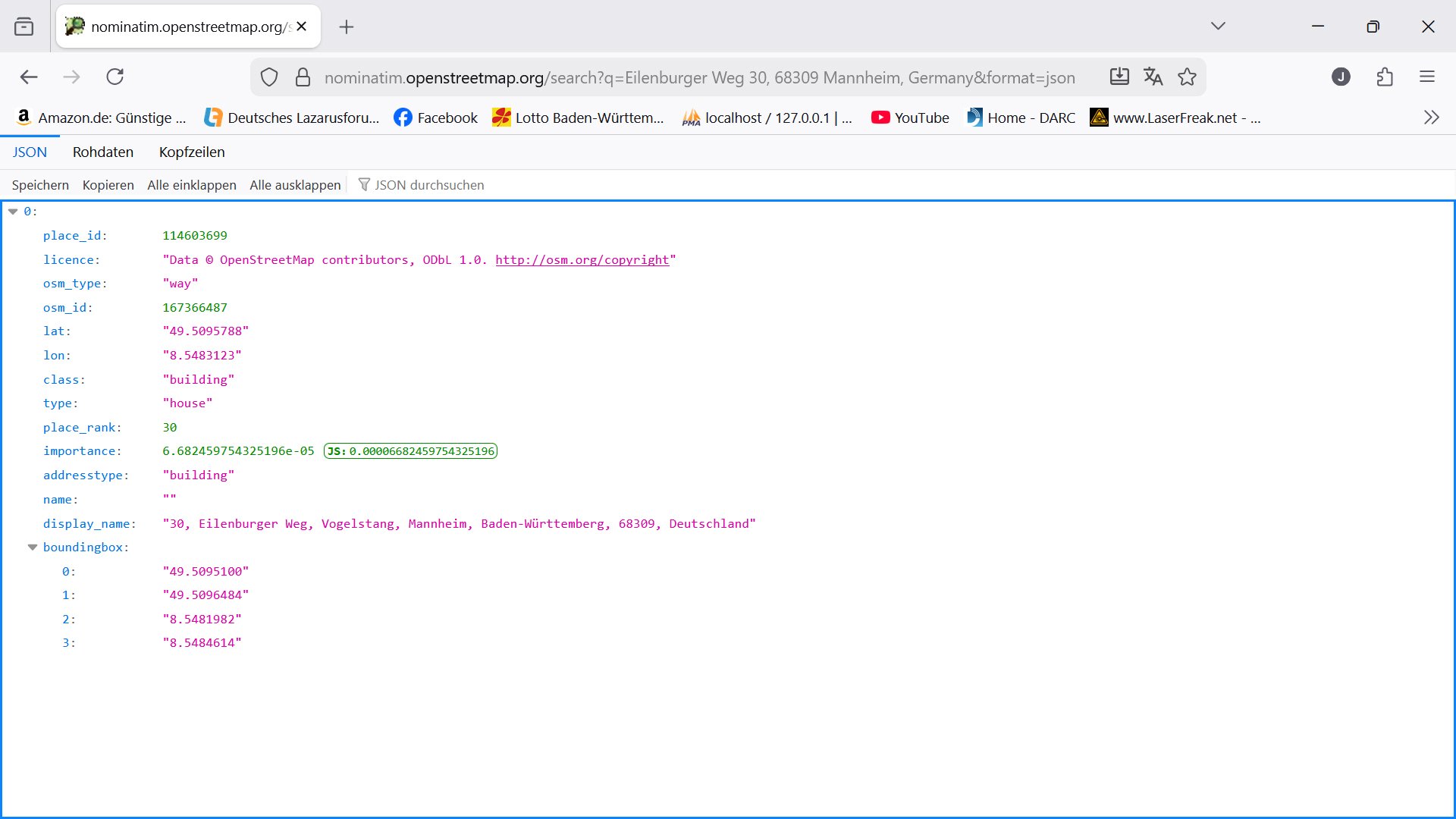Click the translate page icon

point(1153,77)
